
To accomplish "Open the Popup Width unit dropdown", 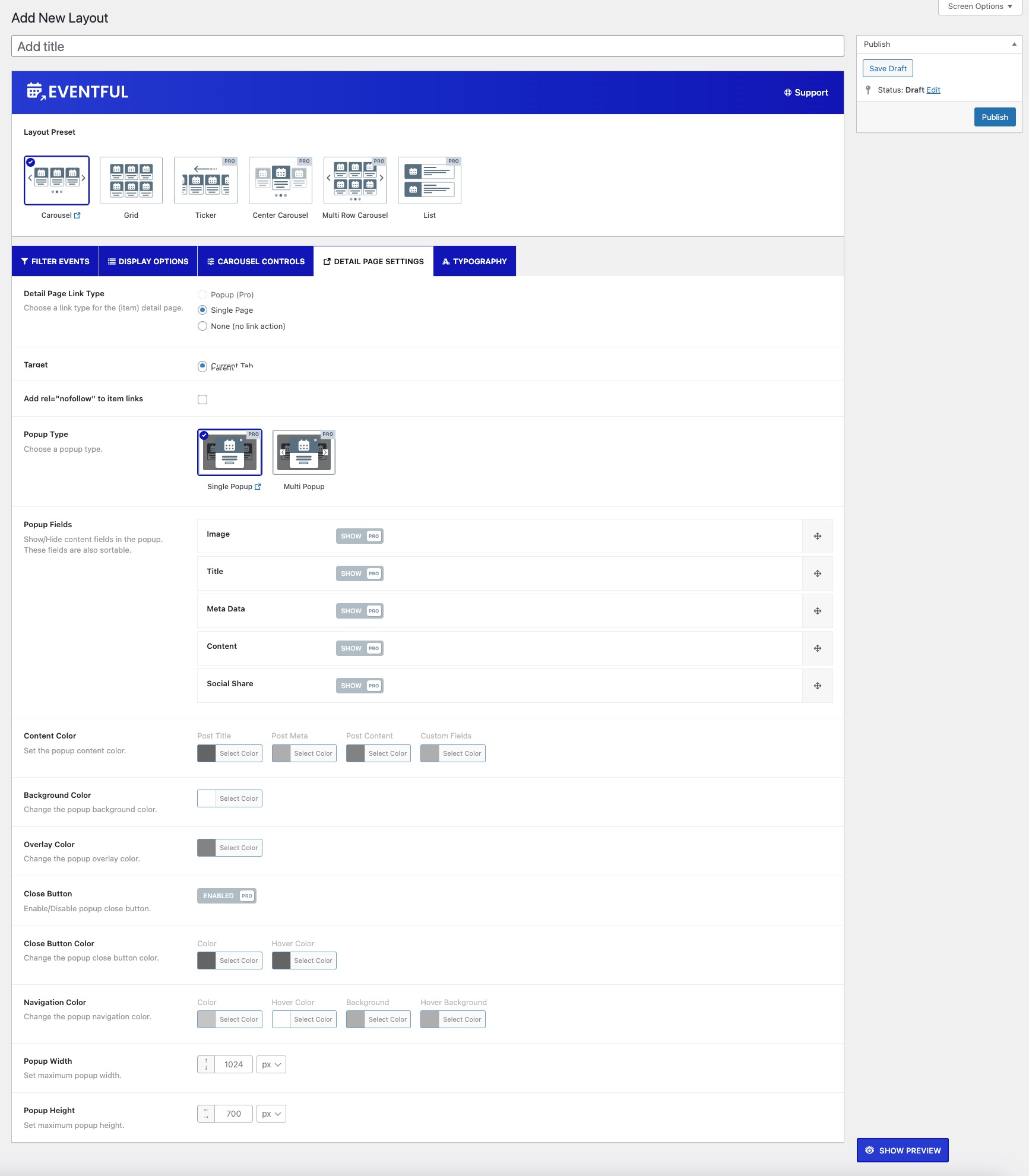I will point(271,1064).
